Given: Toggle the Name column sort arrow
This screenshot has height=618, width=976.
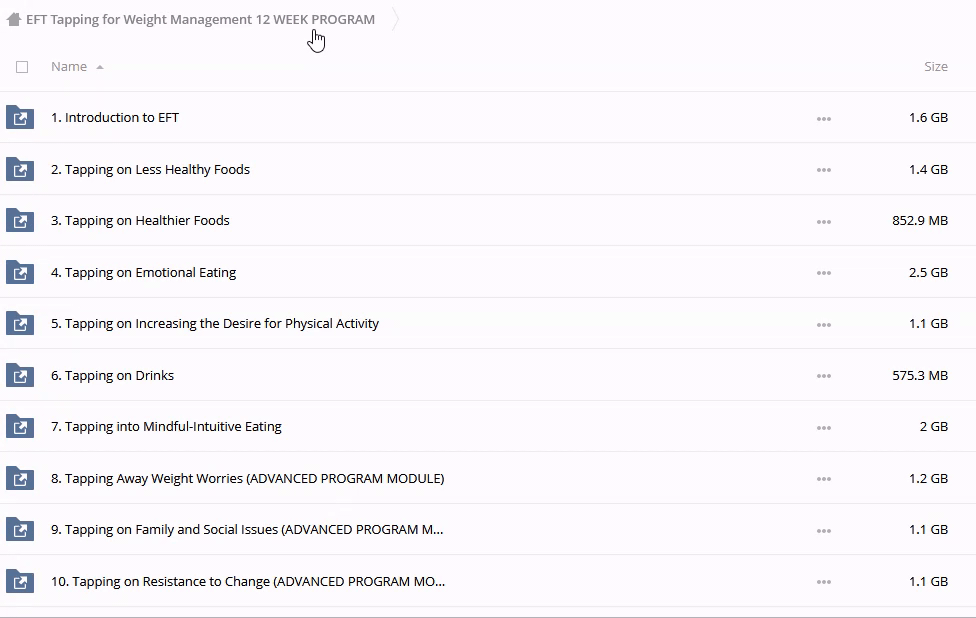Looking at the screenshot, I should [100, 67].
